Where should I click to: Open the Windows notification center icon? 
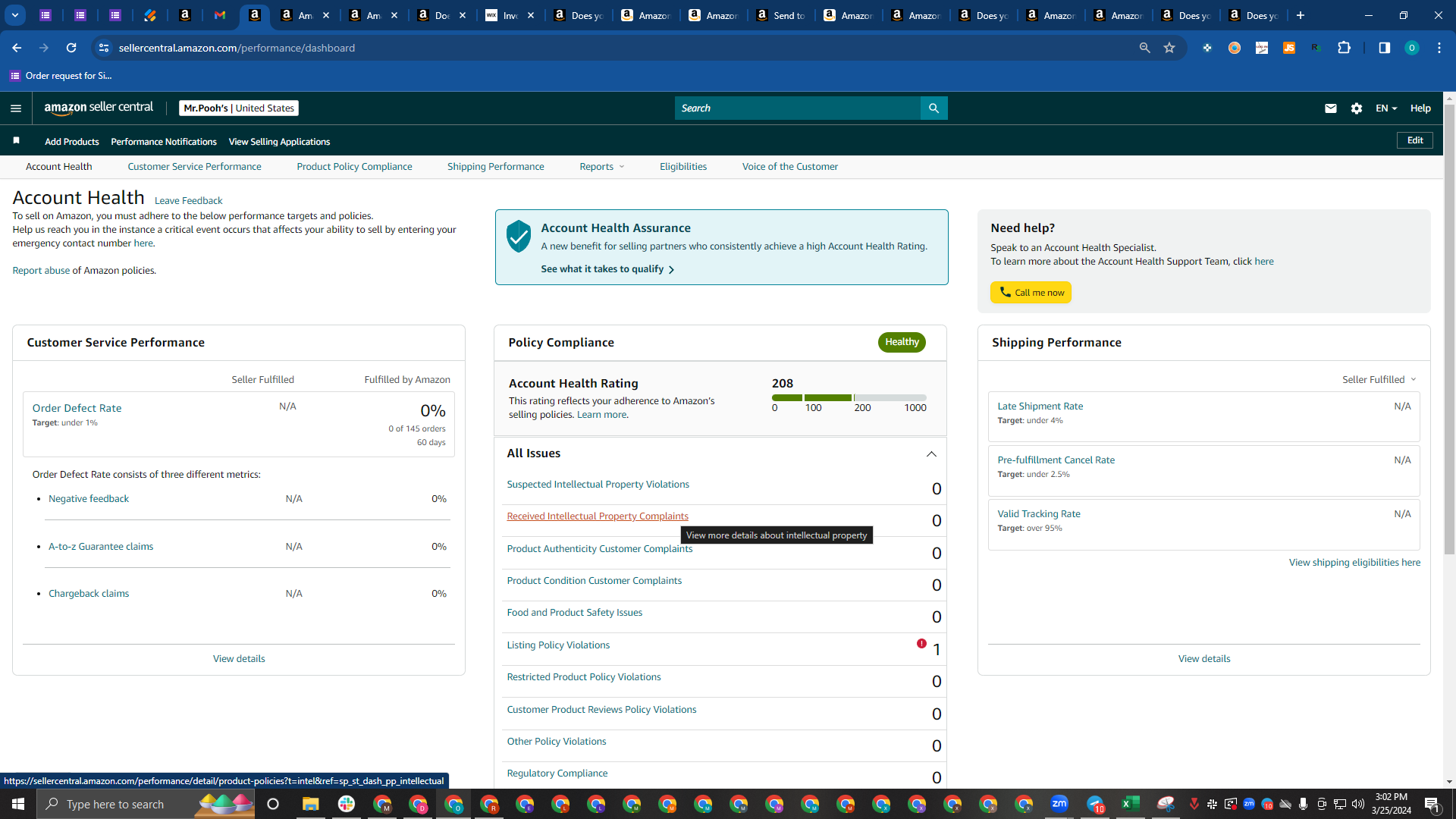[1432, 804]
